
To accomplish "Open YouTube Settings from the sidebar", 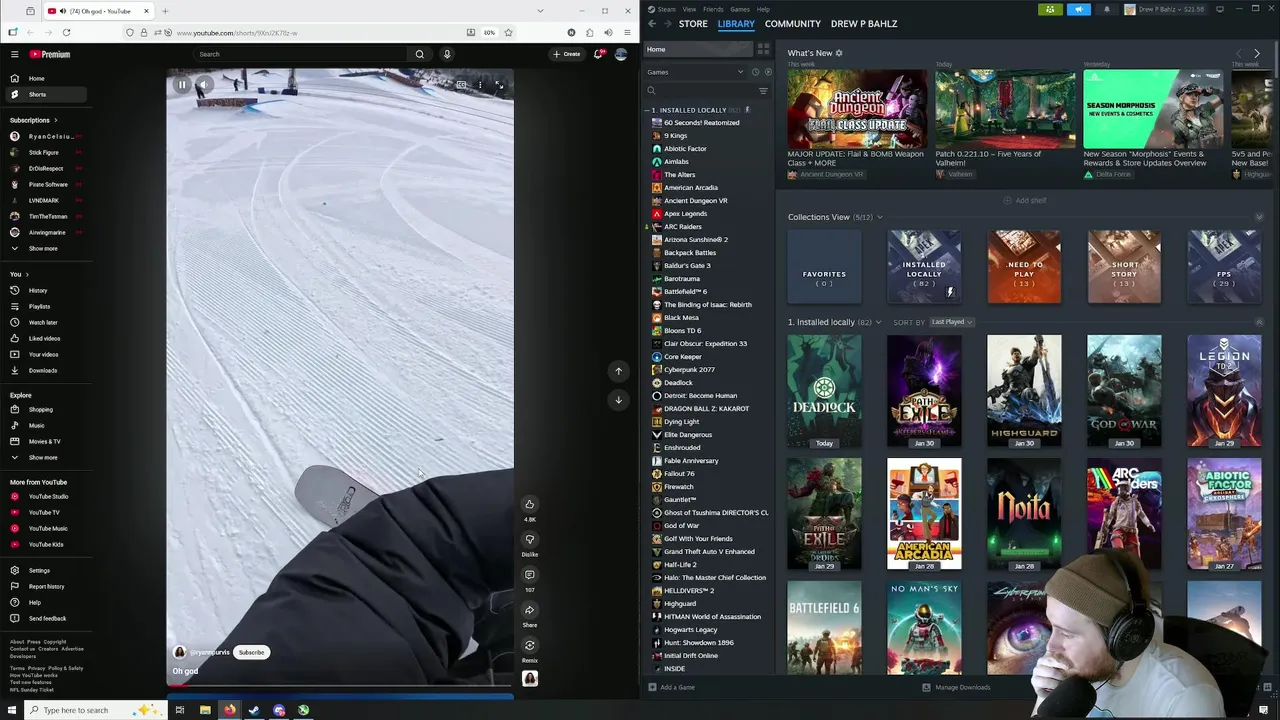I will pyautogui.click(x=44, y=570).
